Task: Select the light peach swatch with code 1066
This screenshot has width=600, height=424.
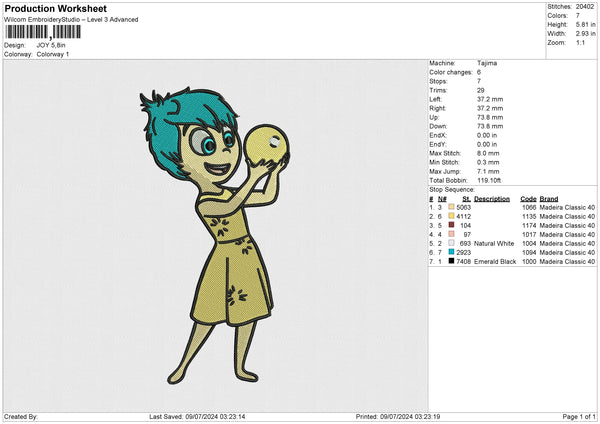Action: tap(451, 207)
